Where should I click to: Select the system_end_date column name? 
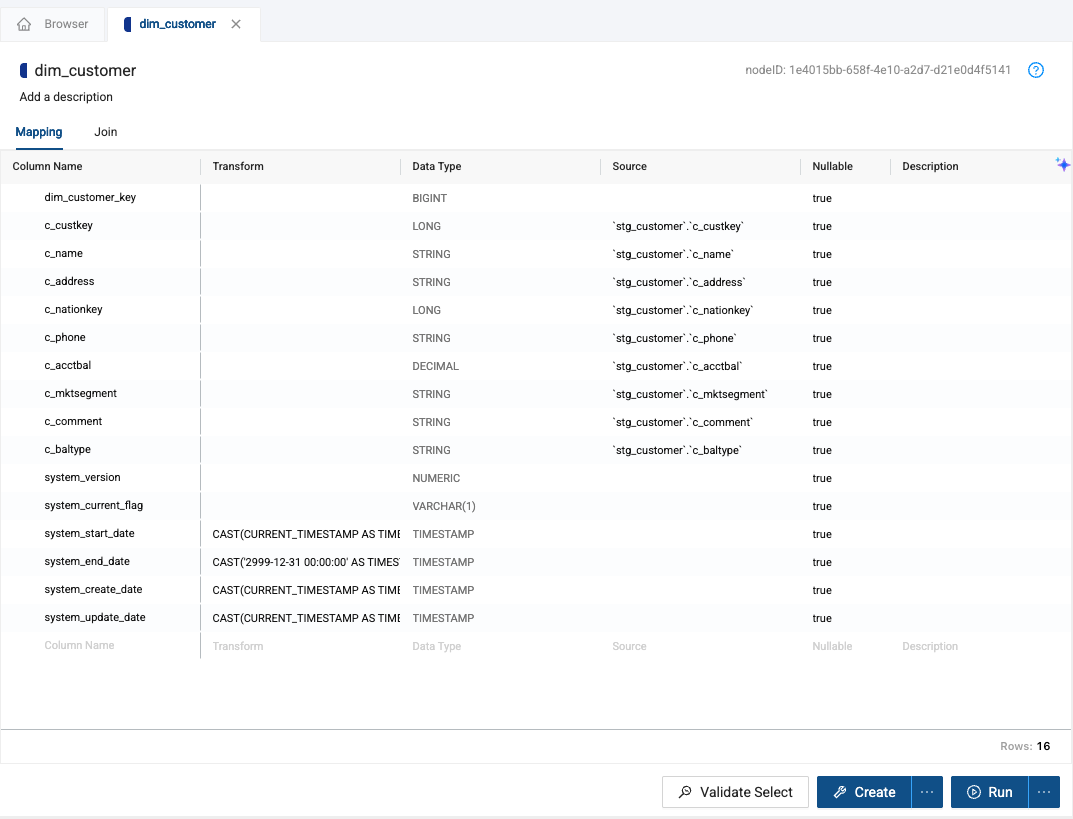(87, 562)
